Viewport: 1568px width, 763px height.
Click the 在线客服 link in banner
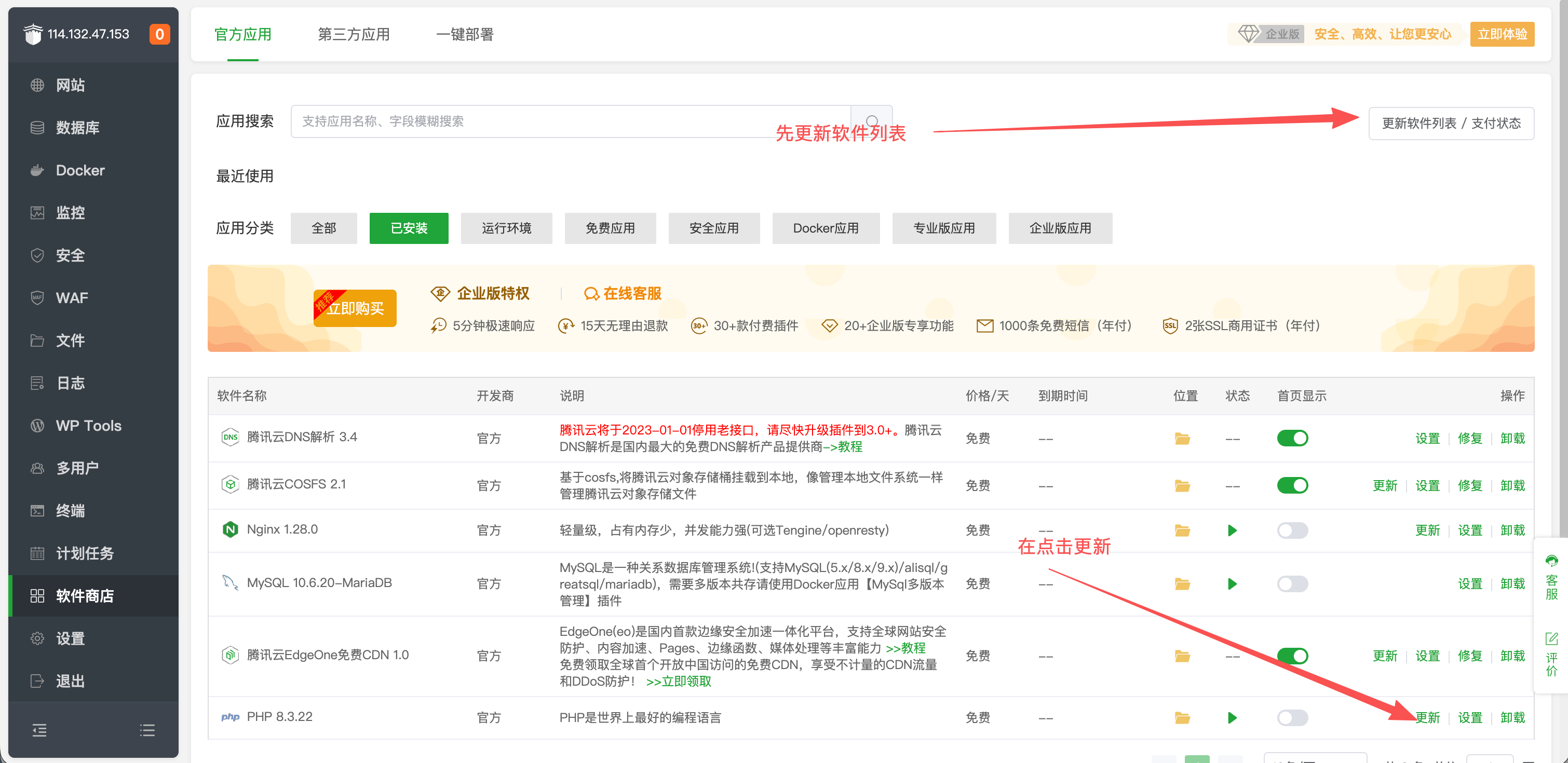(x=623, y=294)
